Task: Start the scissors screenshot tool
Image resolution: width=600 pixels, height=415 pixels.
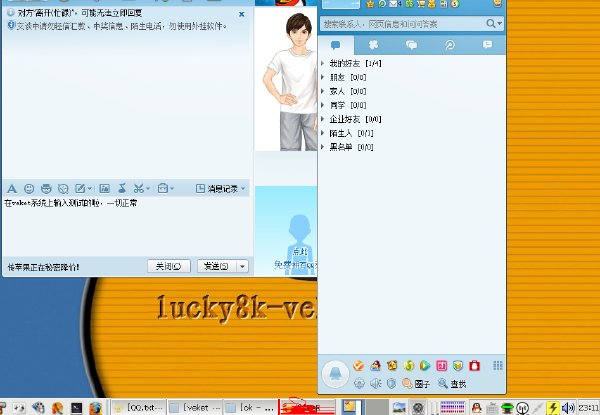Action: 139,188
